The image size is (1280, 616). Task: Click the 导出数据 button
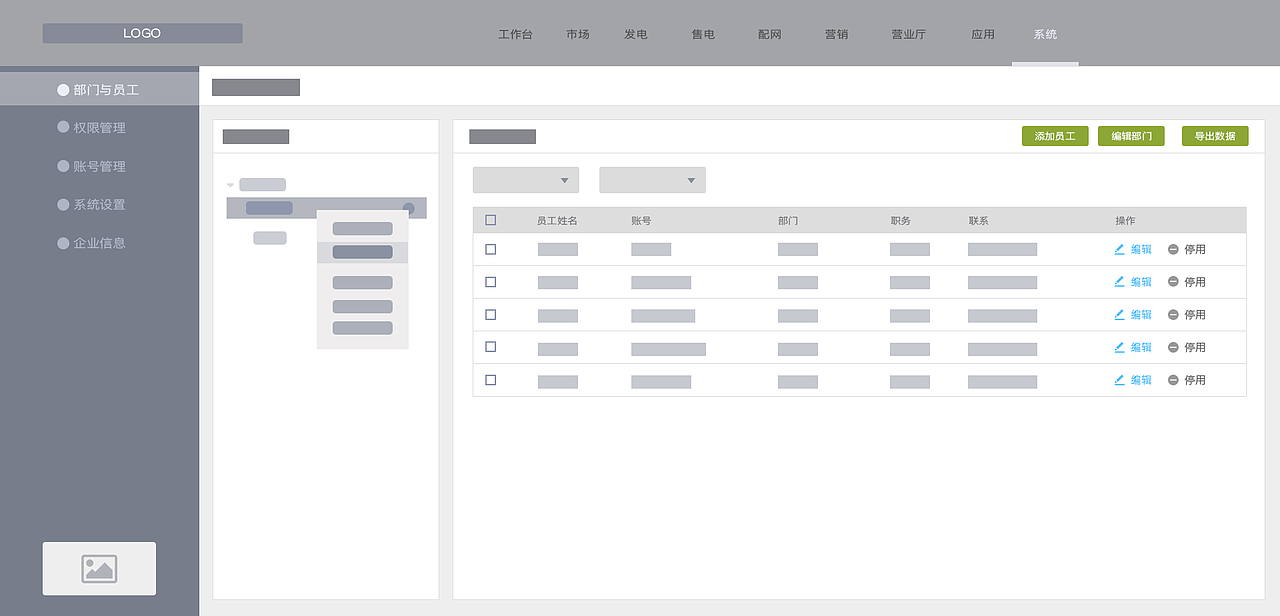pos(1215,136)
